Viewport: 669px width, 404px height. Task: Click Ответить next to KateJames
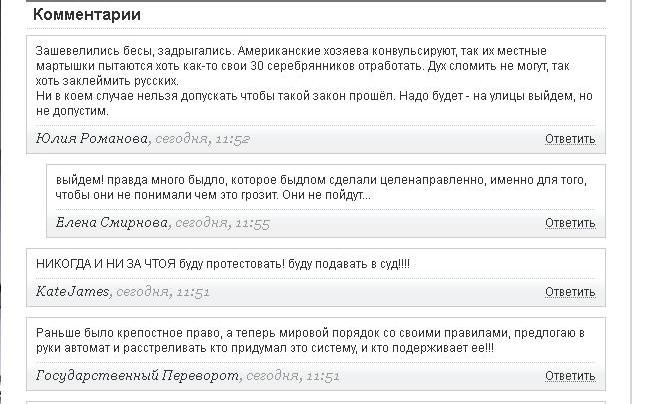click(x=570, y=292)
